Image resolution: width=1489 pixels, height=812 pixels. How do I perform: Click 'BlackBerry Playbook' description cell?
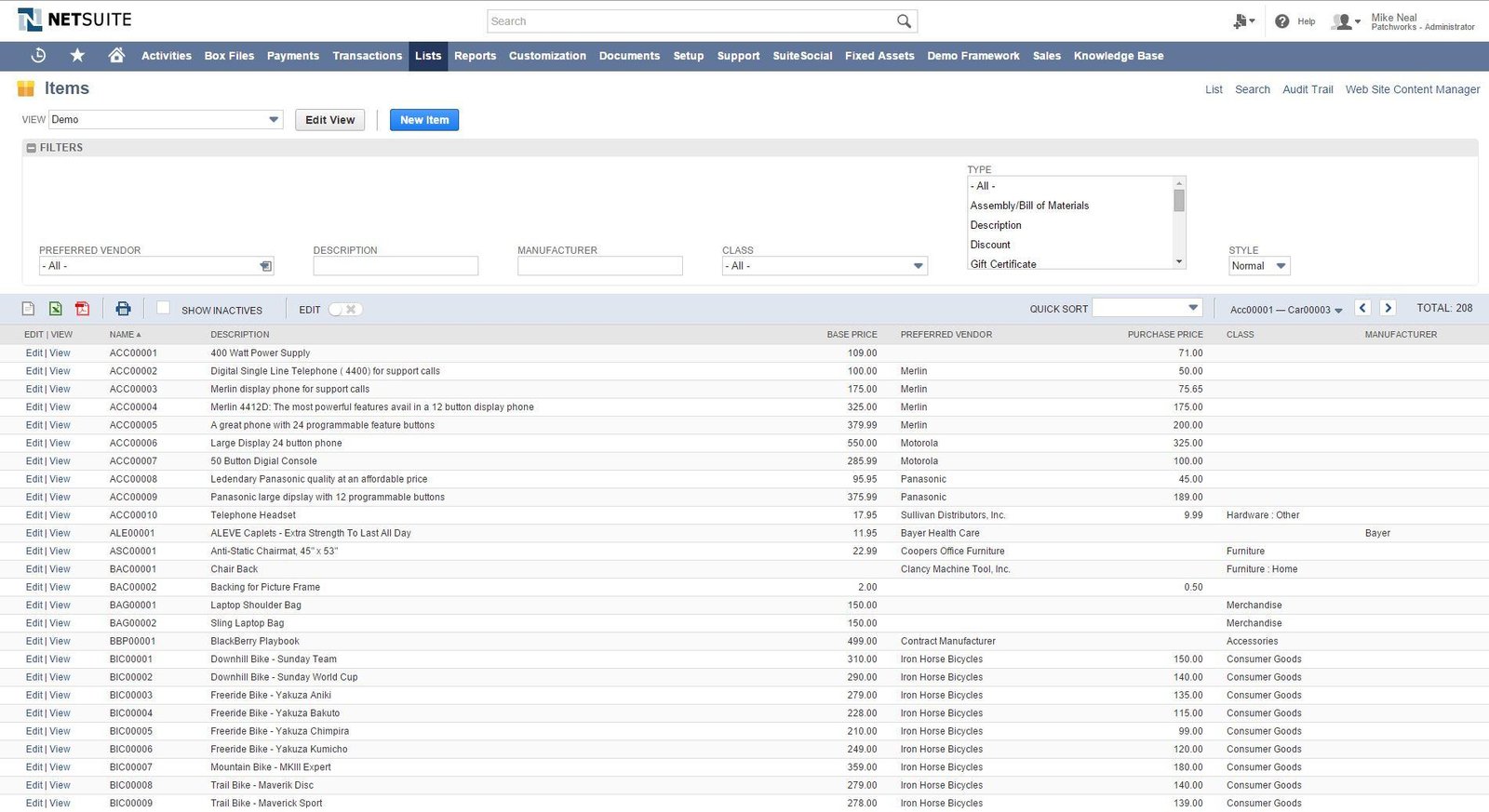pyautogui.click(x=255, y=642)
